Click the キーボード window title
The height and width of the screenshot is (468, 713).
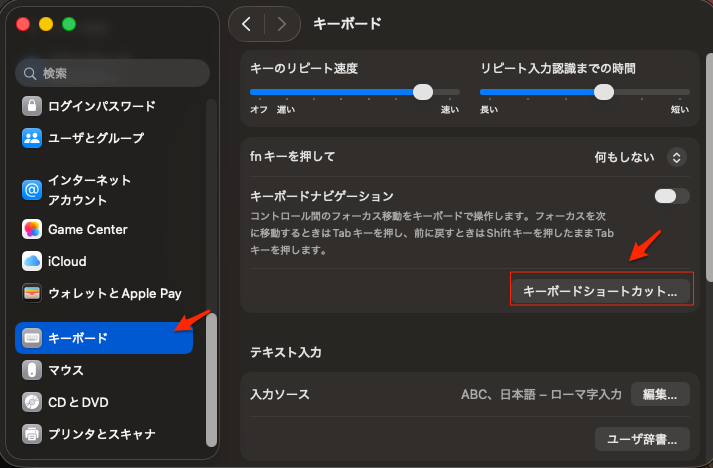pyautogui.click(x=347, y=24)
